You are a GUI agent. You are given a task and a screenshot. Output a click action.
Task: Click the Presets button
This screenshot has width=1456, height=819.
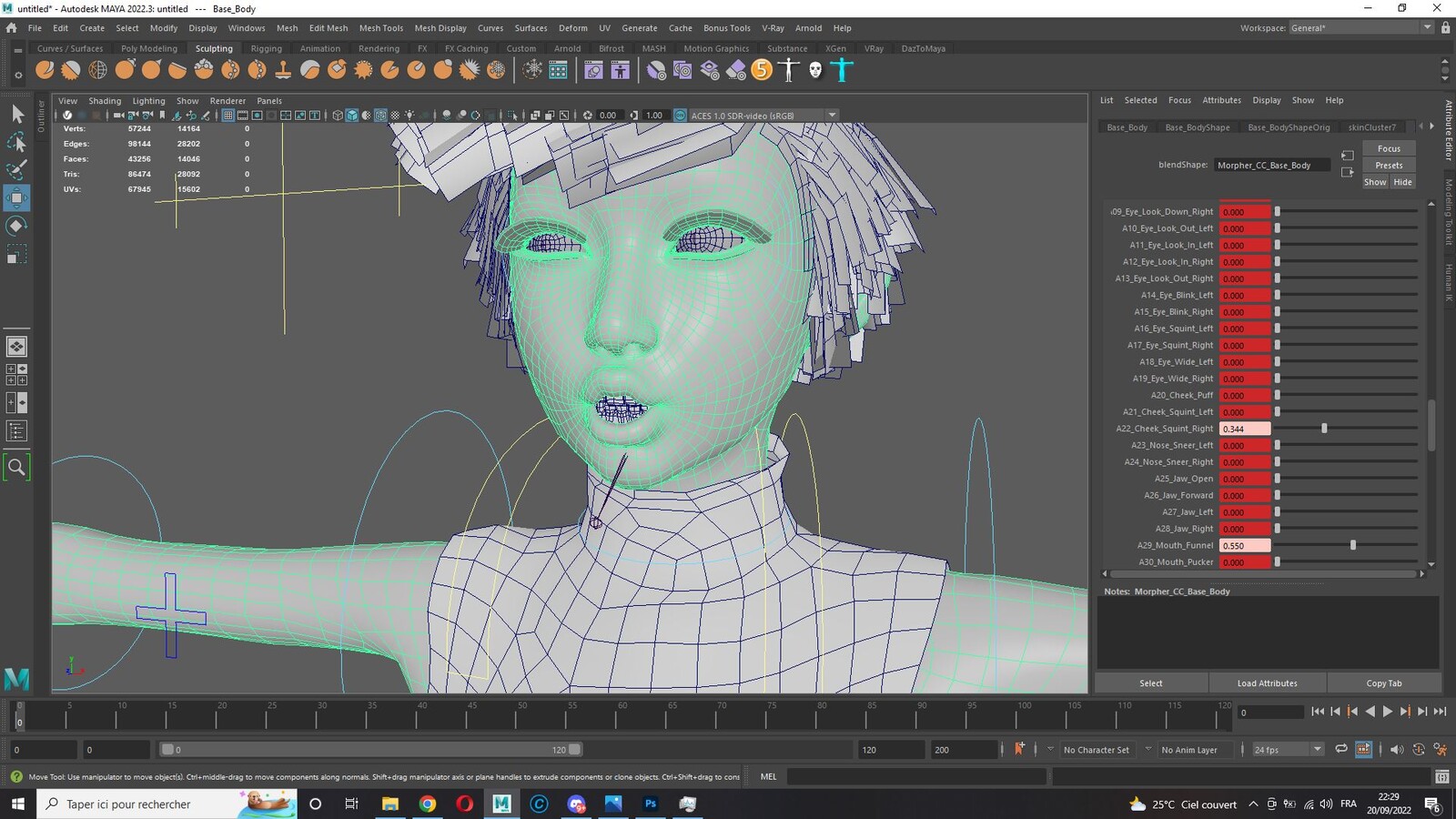1389,166
